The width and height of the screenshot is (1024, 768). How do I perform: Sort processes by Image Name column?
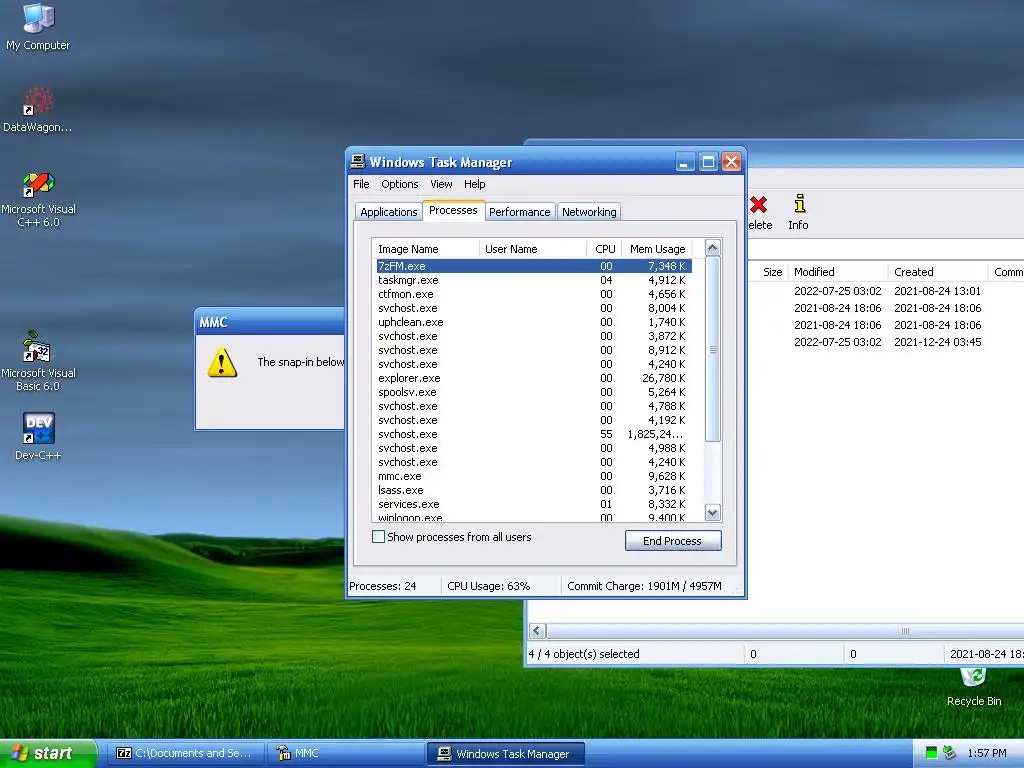(426, 249)
